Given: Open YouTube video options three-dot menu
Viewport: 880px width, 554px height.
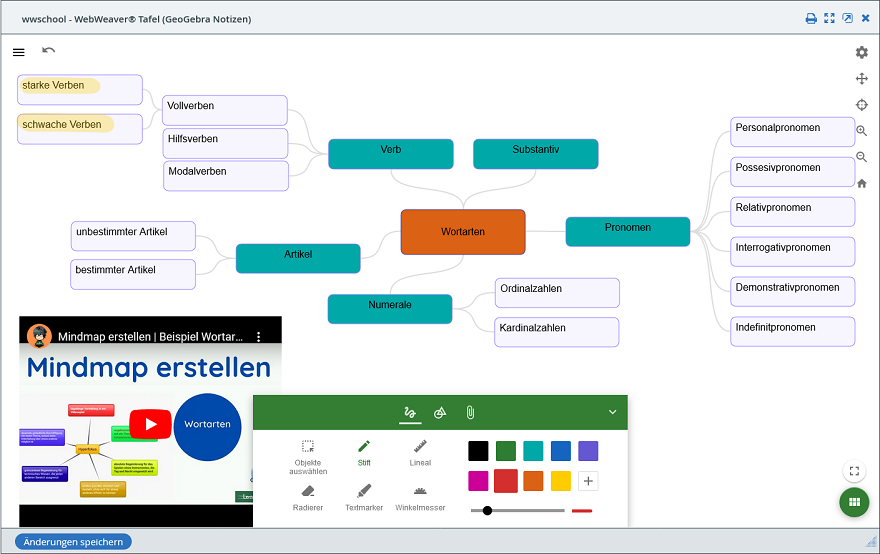Looking at the screenshot, I should 258,337.
